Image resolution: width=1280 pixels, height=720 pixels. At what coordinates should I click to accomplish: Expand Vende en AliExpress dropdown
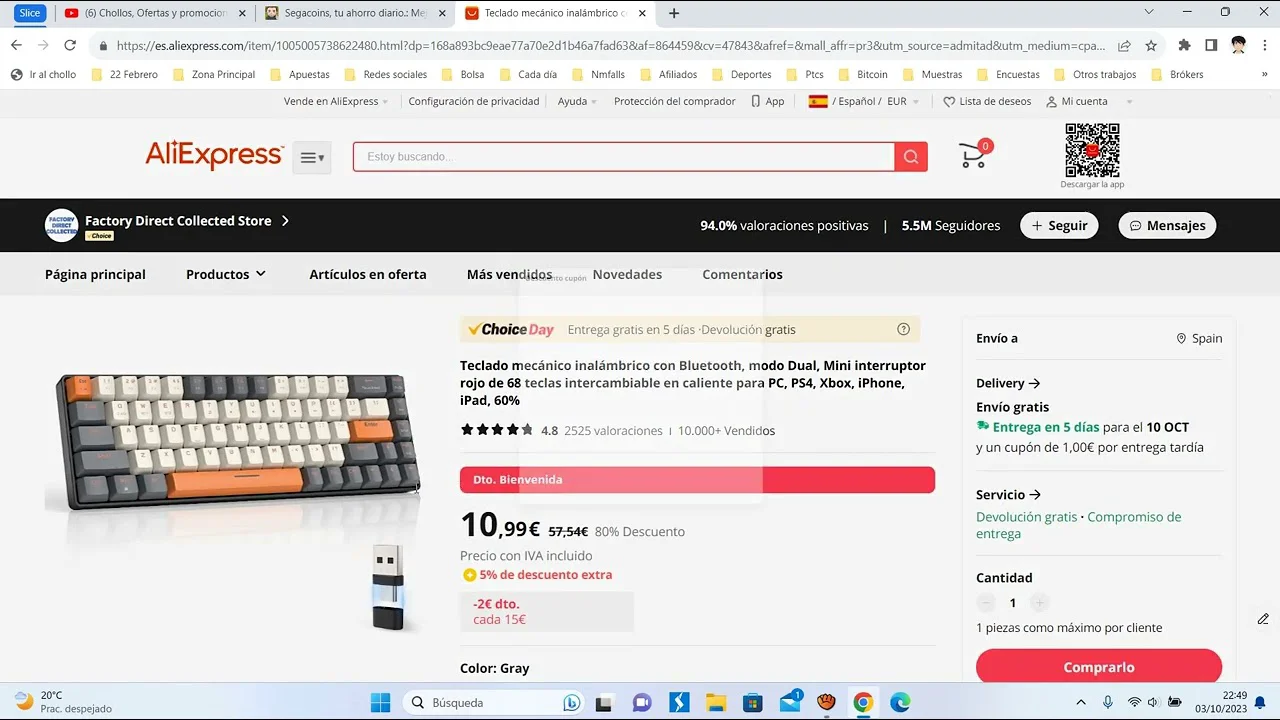point(336,101)
